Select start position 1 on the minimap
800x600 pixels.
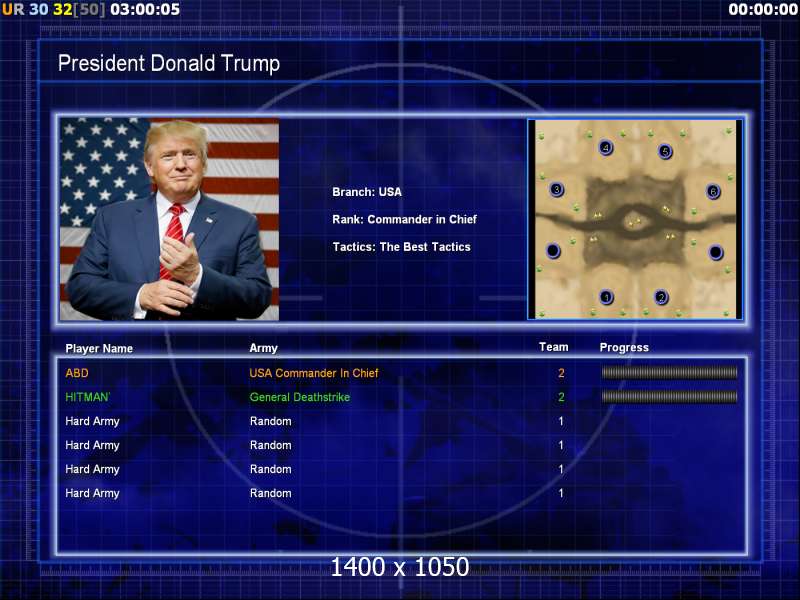(606, 297)
